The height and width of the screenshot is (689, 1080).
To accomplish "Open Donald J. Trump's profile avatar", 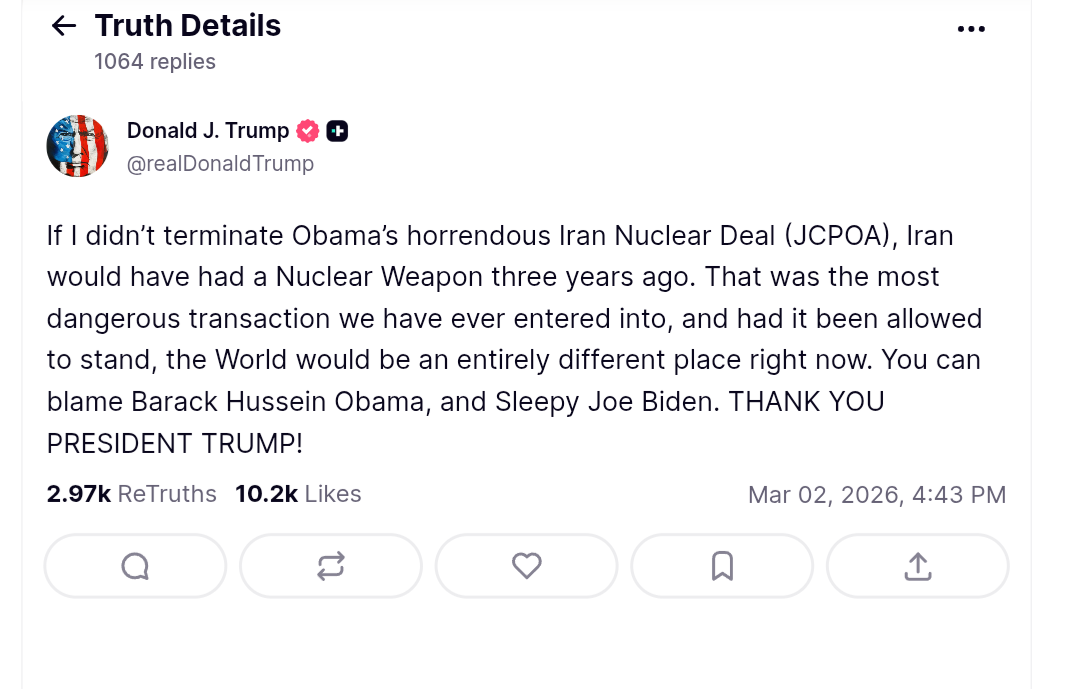I will (x=78, y=146).
